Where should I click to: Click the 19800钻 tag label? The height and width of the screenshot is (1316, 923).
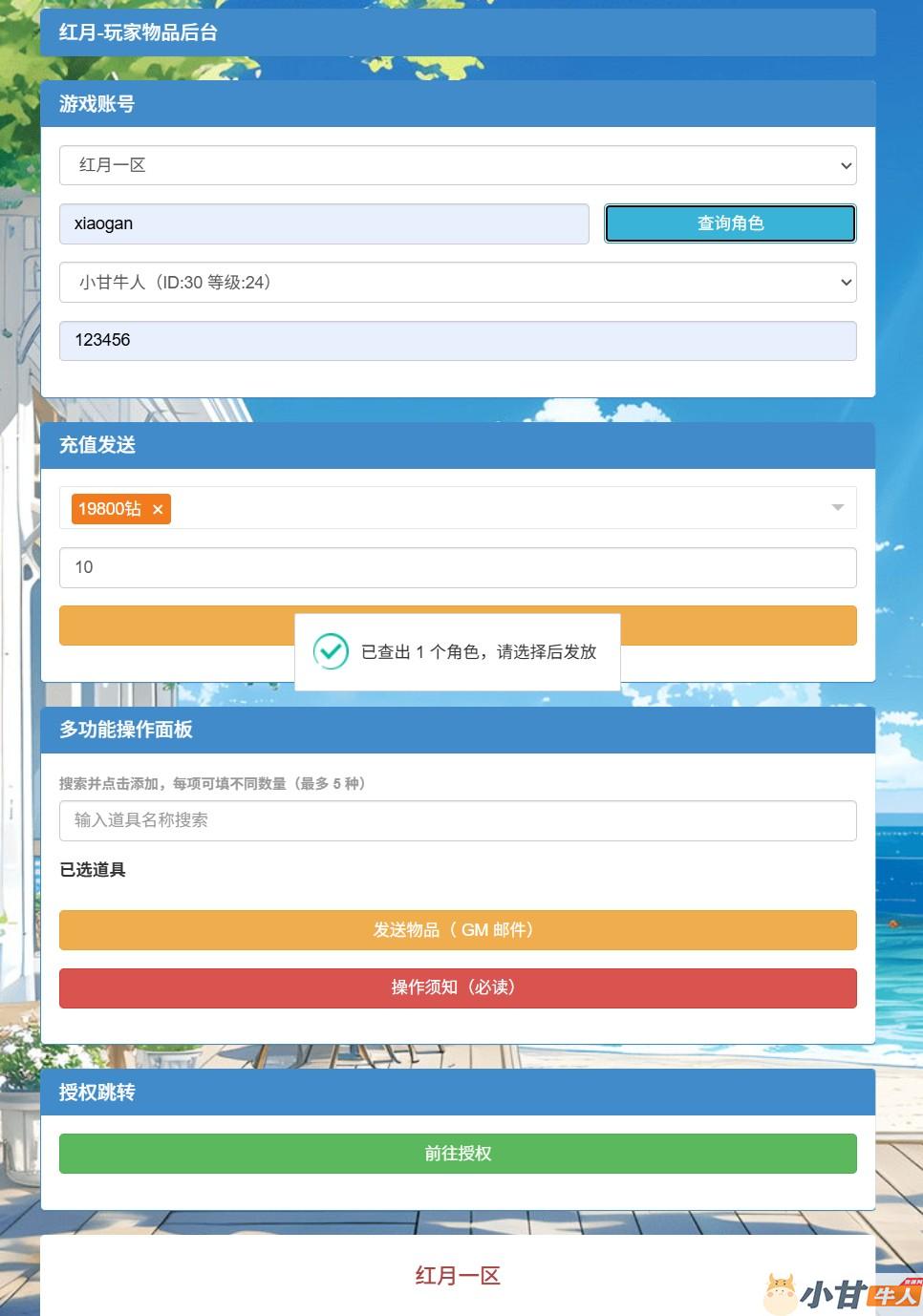click(x=110, y=509)
